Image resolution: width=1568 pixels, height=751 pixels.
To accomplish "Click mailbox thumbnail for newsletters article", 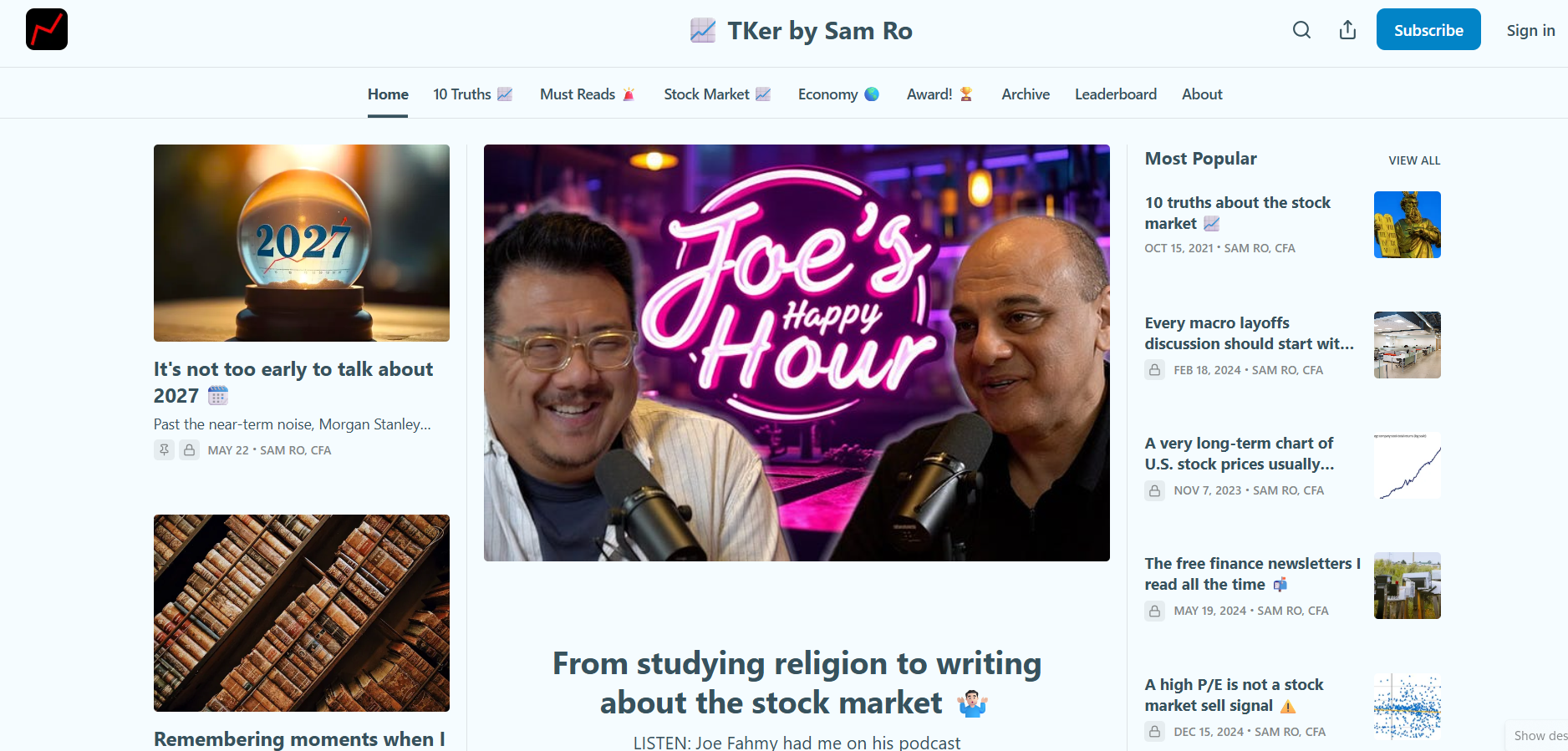I will coord(1408,586).
